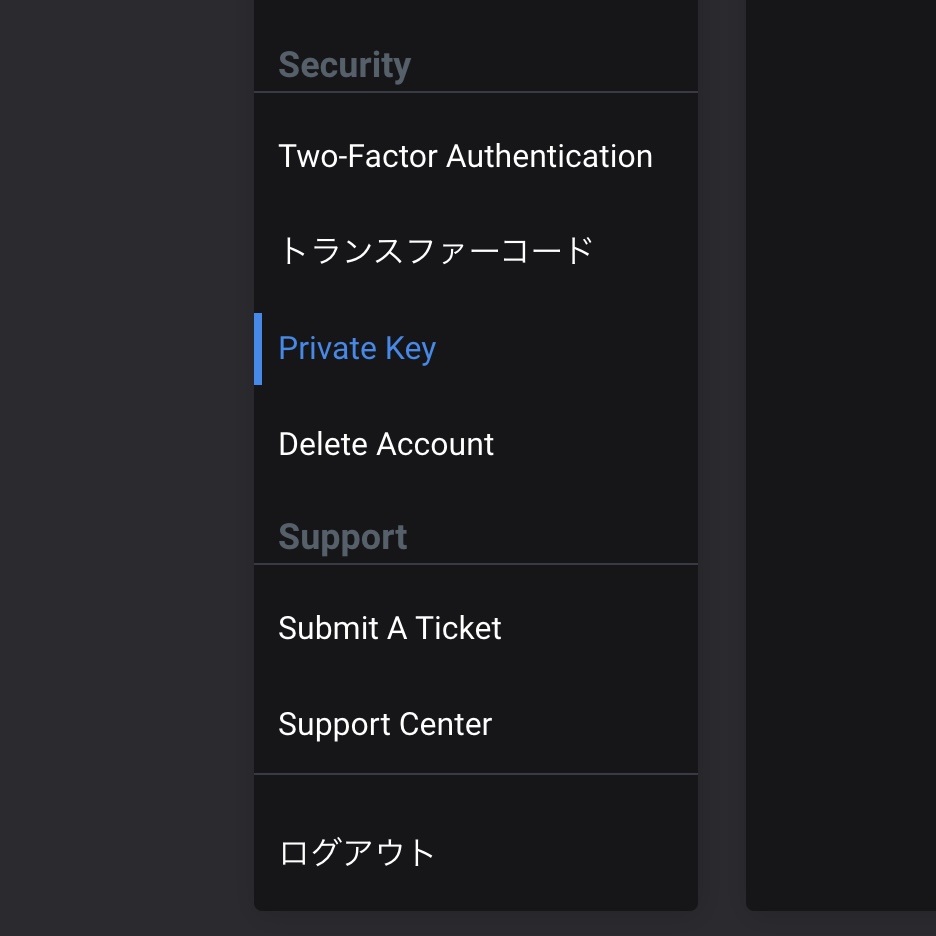Click ログアウト to log out

476,852
